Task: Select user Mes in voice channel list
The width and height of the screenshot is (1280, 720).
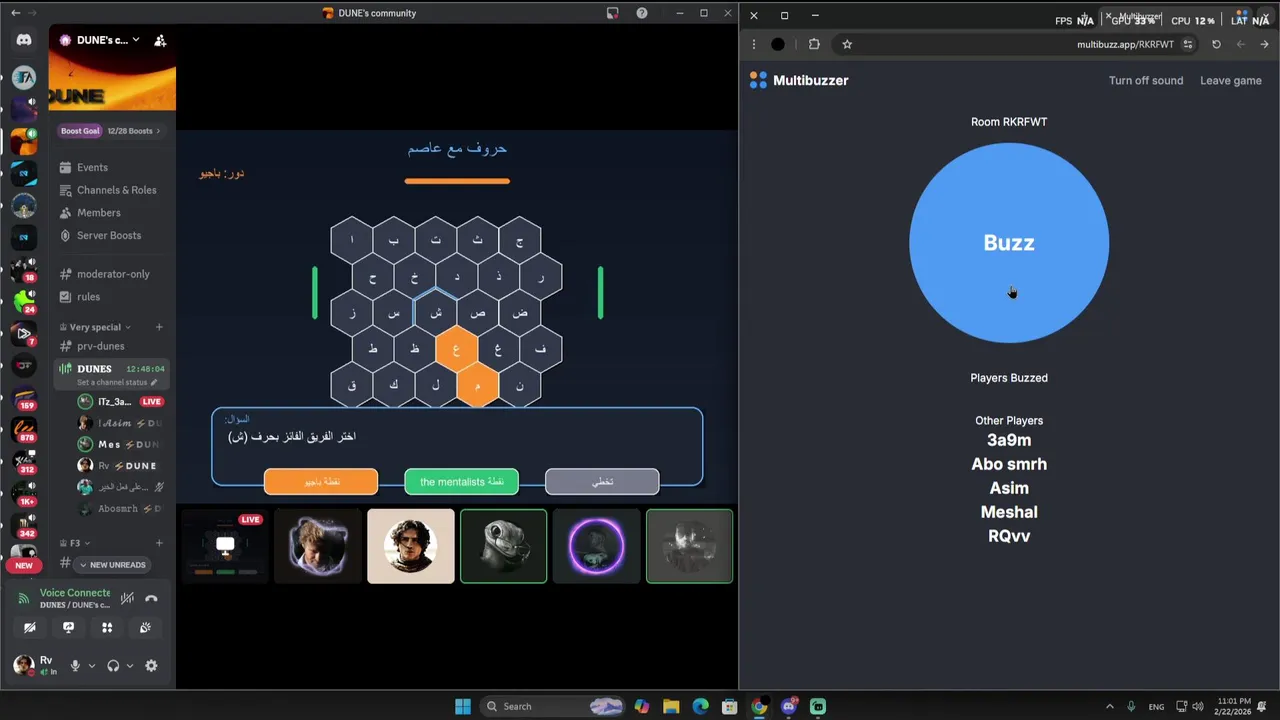Action: [x=120, y=444]
